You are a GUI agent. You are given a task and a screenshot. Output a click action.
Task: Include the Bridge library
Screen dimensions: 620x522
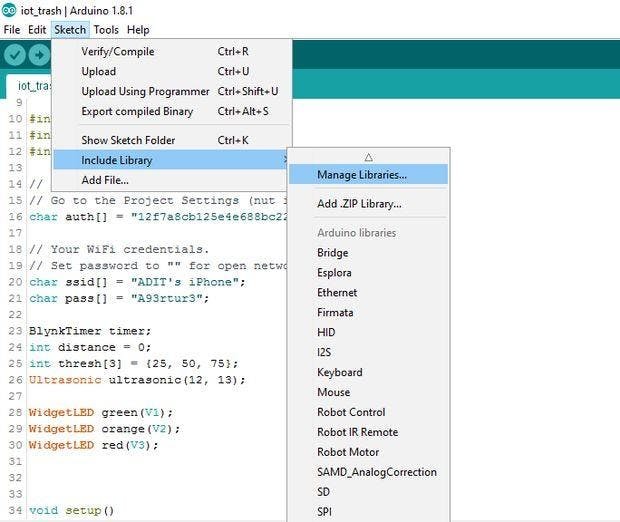point(369,253)
